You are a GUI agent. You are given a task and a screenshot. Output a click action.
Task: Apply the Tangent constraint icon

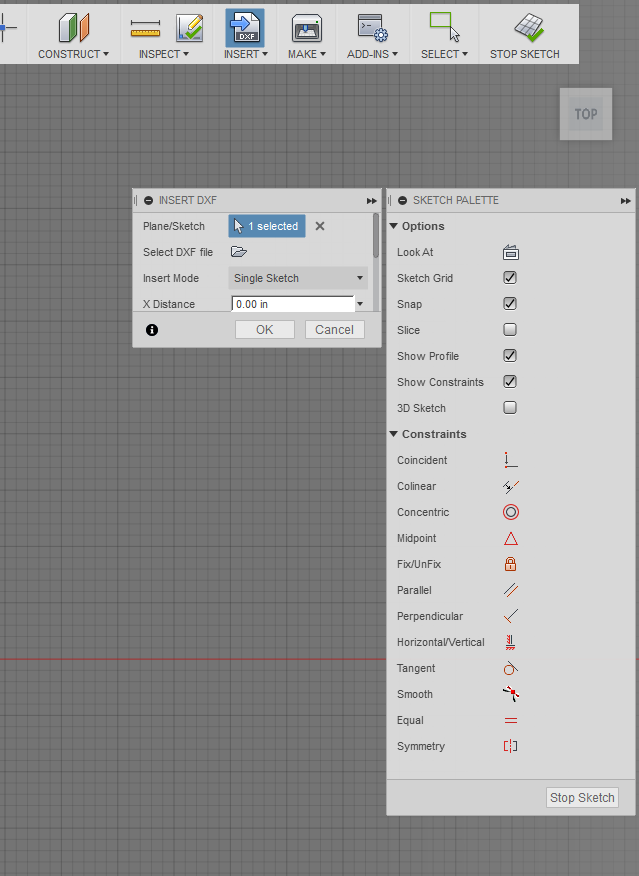coord(511,668)
